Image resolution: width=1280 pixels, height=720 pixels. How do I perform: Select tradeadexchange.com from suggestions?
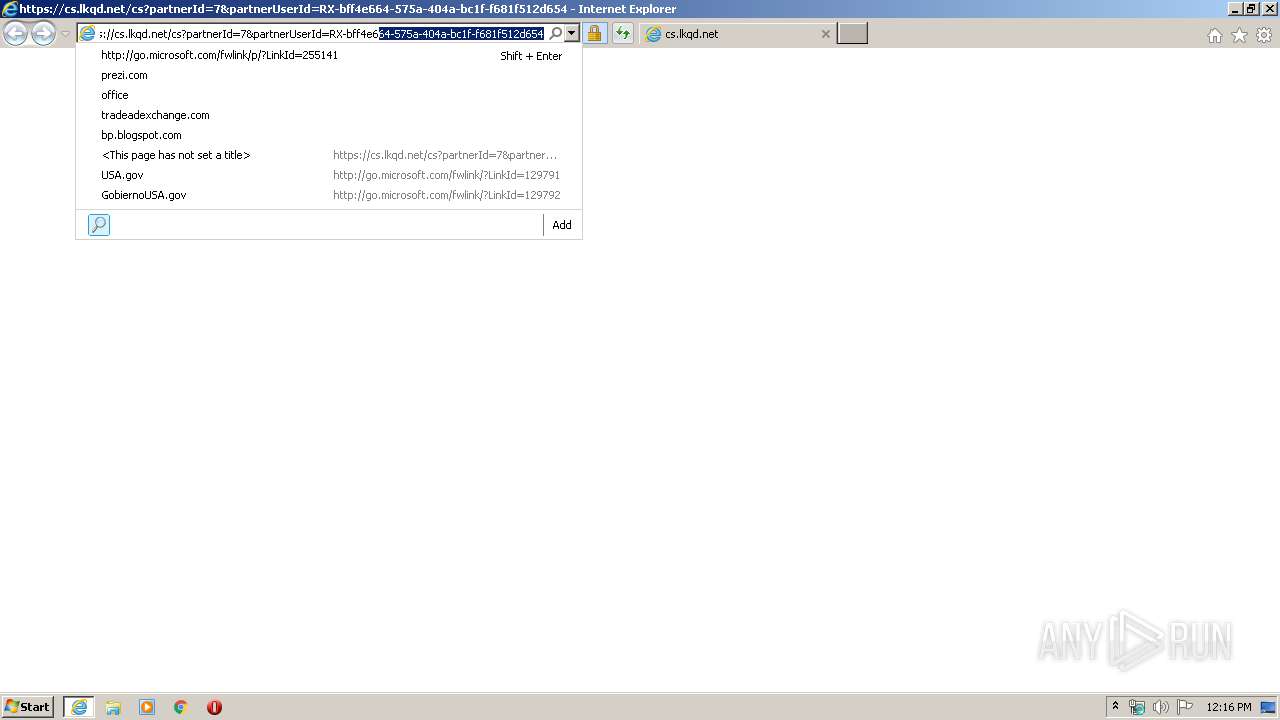[x=328, y=115]
